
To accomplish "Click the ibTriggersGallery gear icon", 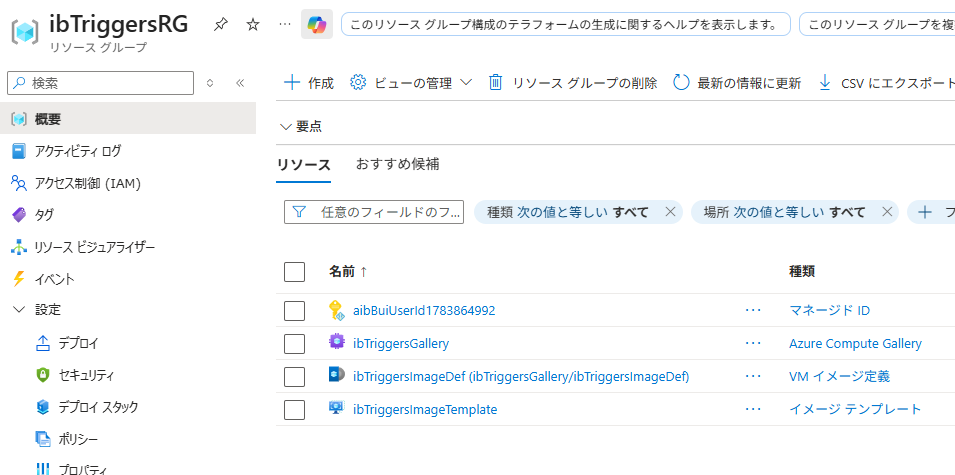I will pos(337,342).
